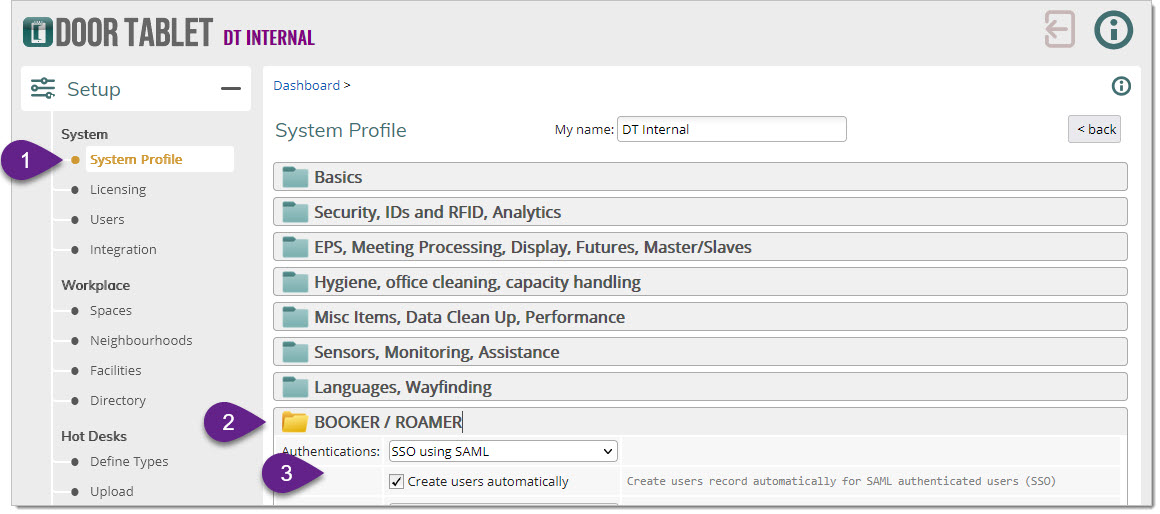Click the logout arrow icon in header
Image resolution: width=1160 pixels, height=514 pixels.
(x=1059, y=29)
